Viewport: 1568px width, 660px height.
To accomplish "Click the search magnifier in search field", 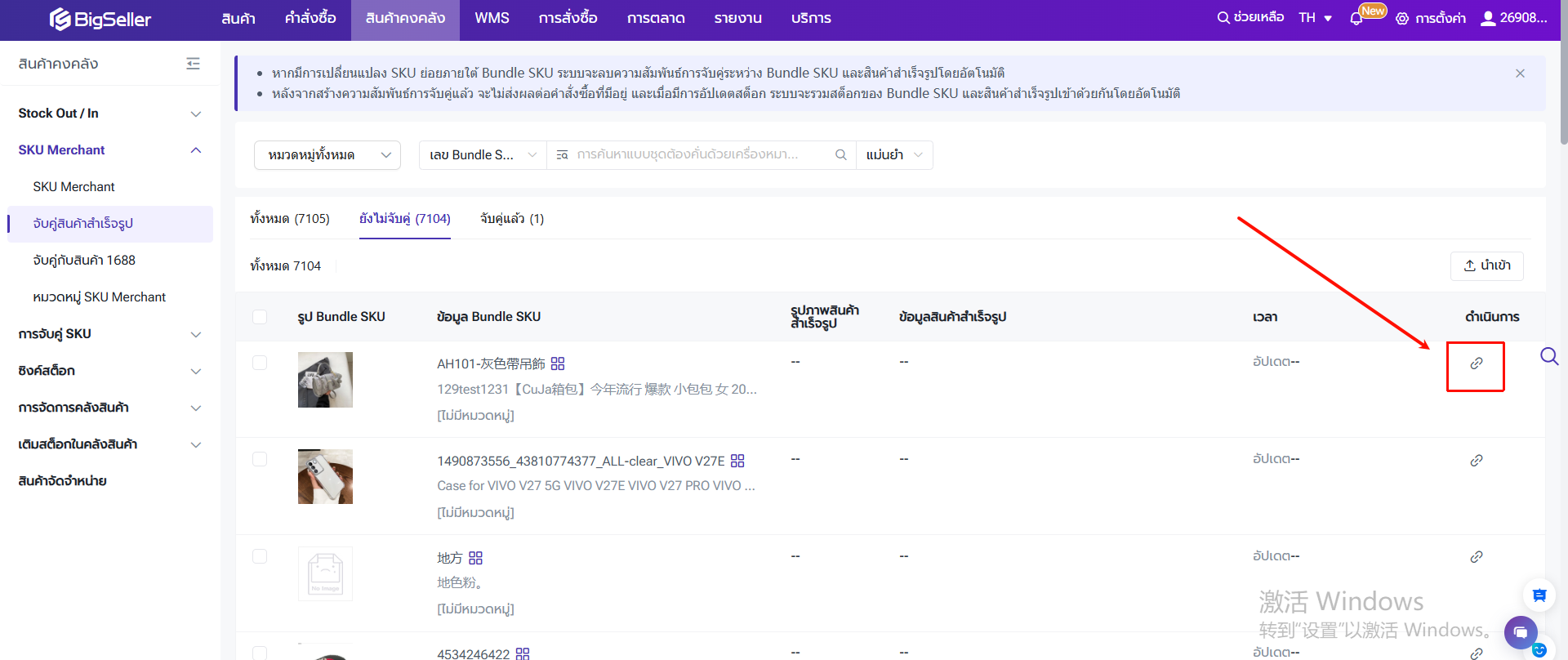I will coord(840,155).
